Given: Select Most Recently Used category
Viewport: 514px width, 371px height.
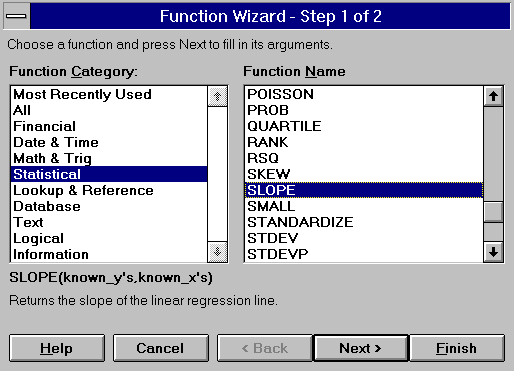Looking at the screenshot, I should [109, 94].
